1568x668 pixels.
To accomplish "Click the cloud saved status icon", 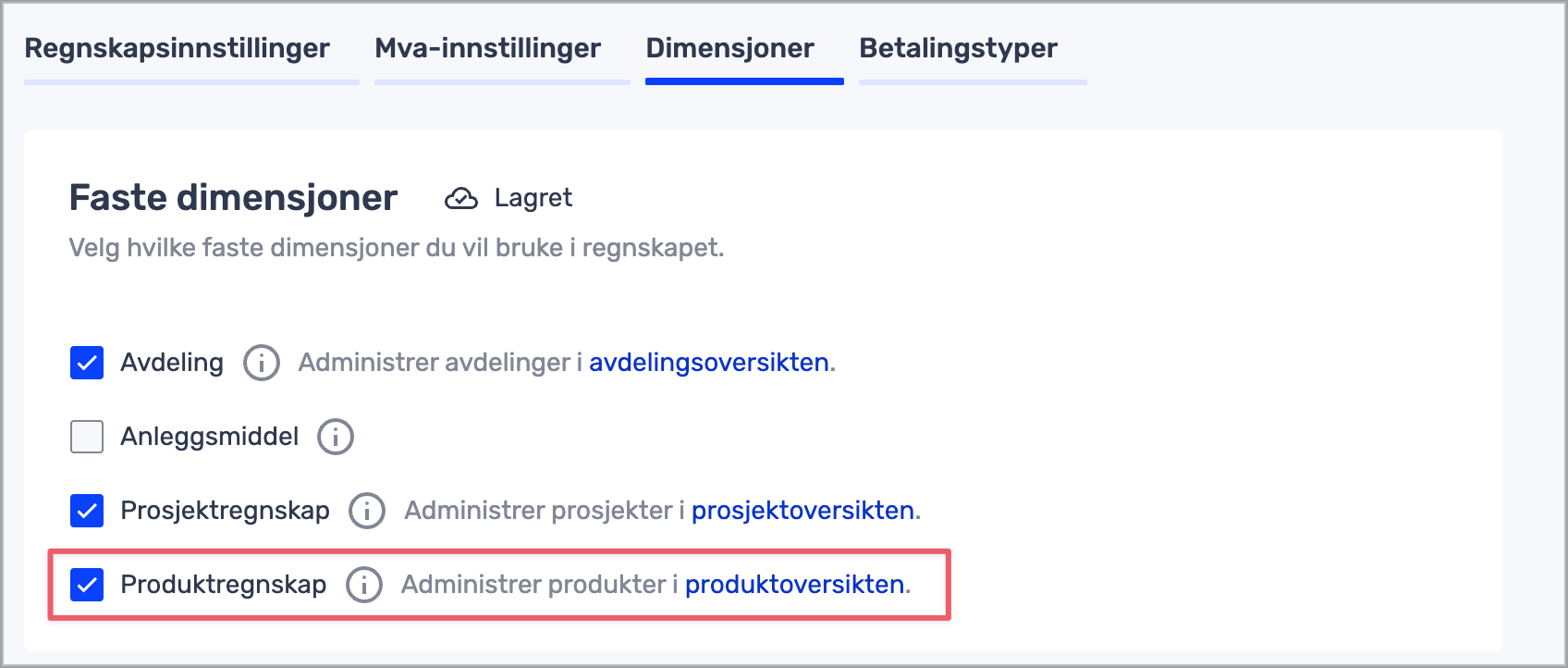I will tap(461, 198).
